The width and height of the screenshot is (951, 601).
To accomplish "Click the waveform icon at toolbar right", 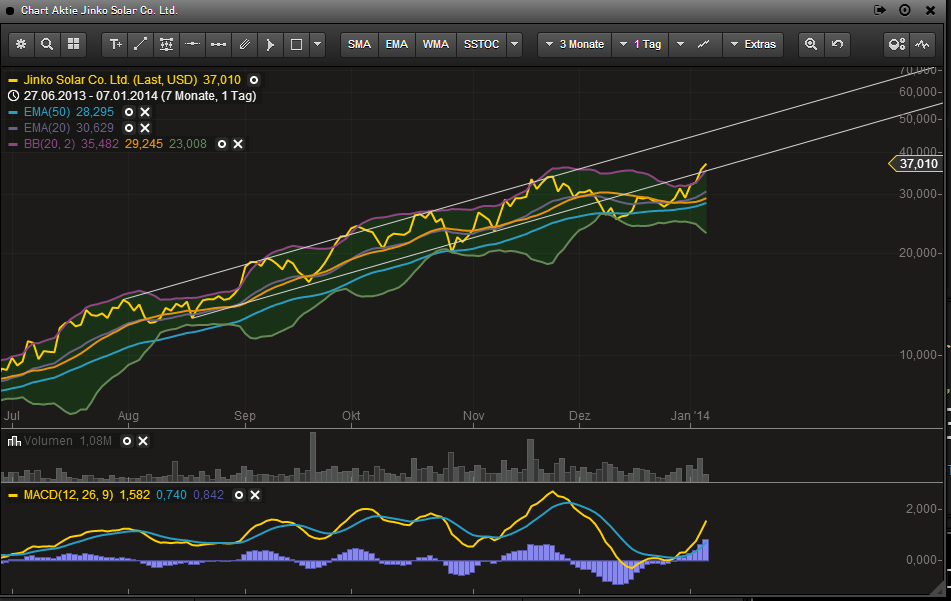I will [x=921, y=44].
